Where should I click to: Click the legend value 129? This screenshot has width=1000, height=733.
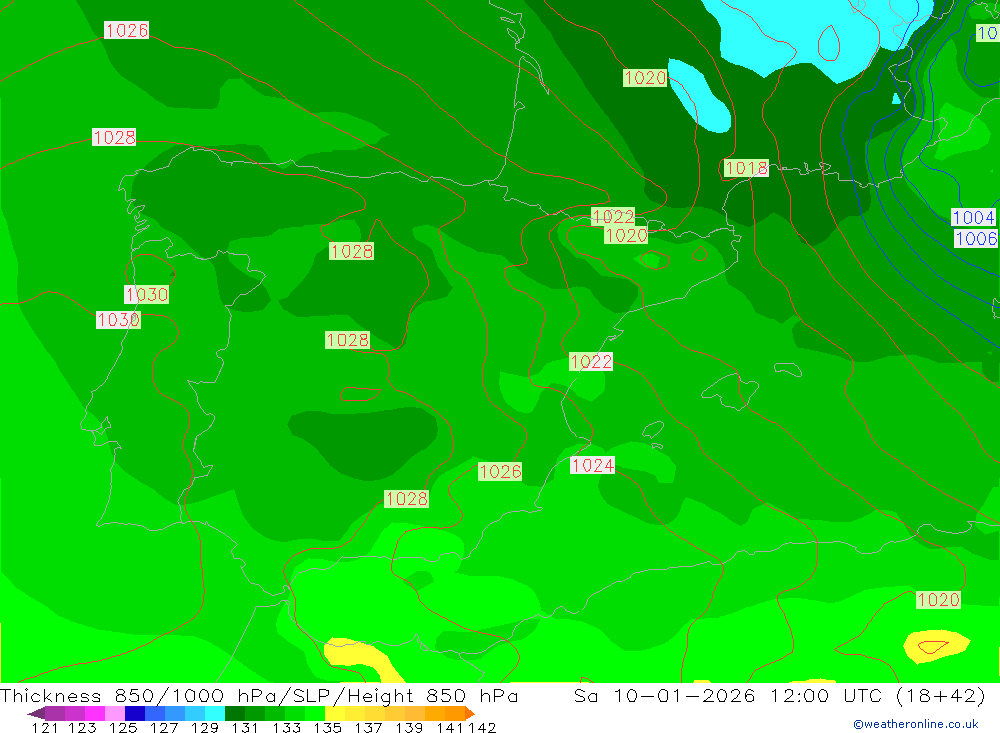[205, 727]
